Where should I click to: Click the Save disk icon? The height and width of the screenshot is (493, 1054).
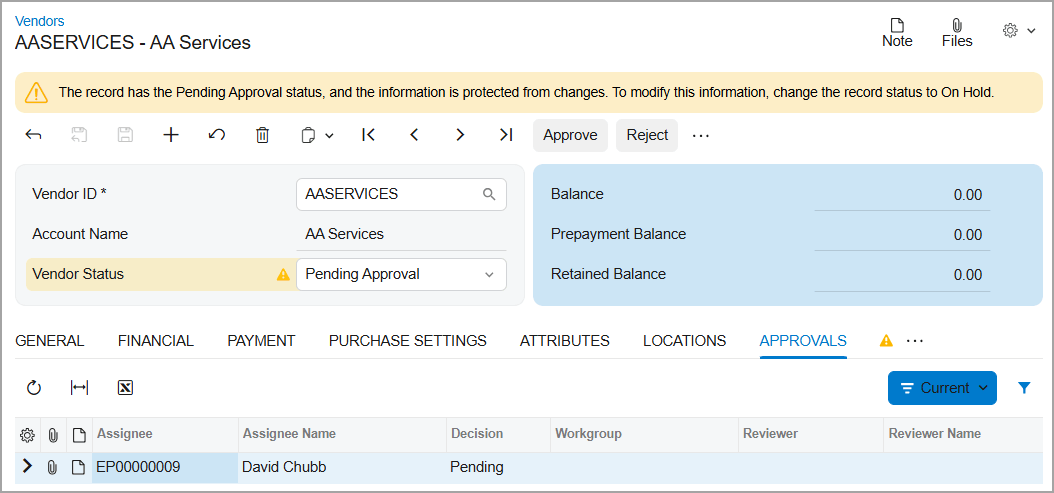(125, 135)
